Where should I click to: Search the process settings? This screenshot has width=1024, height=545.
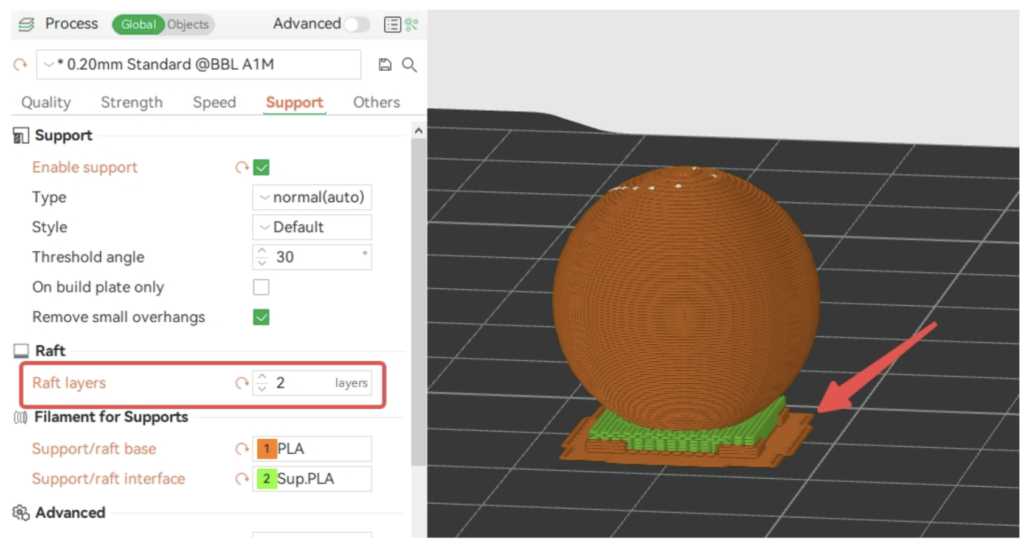coord(409,65)
